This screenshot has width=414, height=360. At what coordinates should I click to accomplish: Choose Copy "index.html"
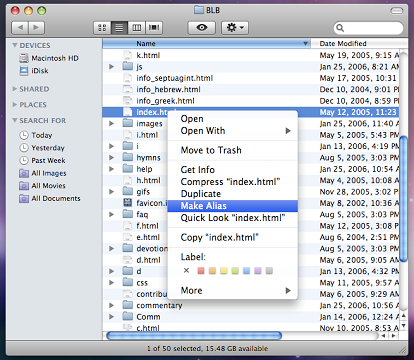tap(233, 237)
